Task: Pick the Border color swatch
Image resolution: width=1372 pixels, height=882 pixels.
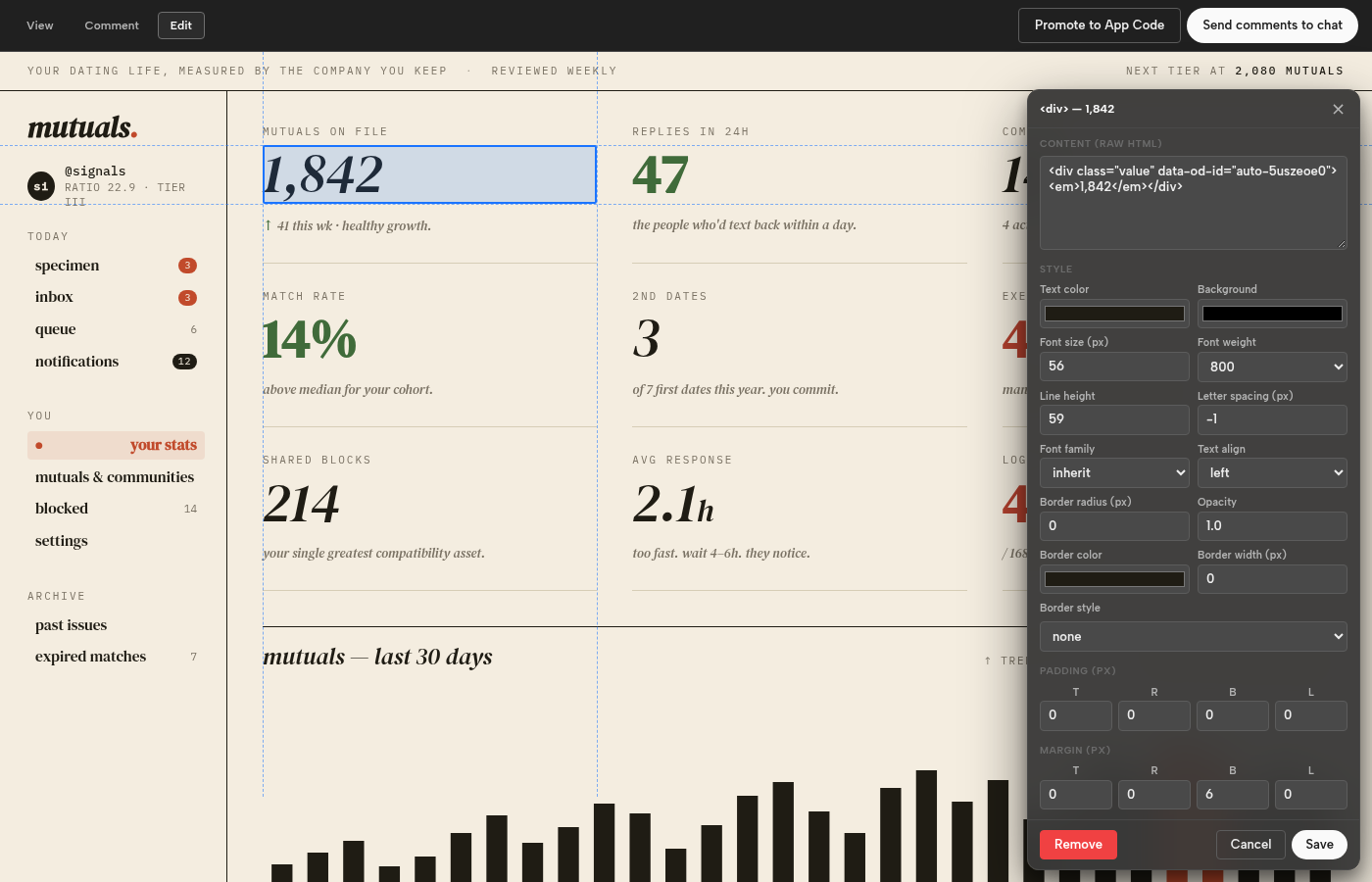Action: point(1114,579)
